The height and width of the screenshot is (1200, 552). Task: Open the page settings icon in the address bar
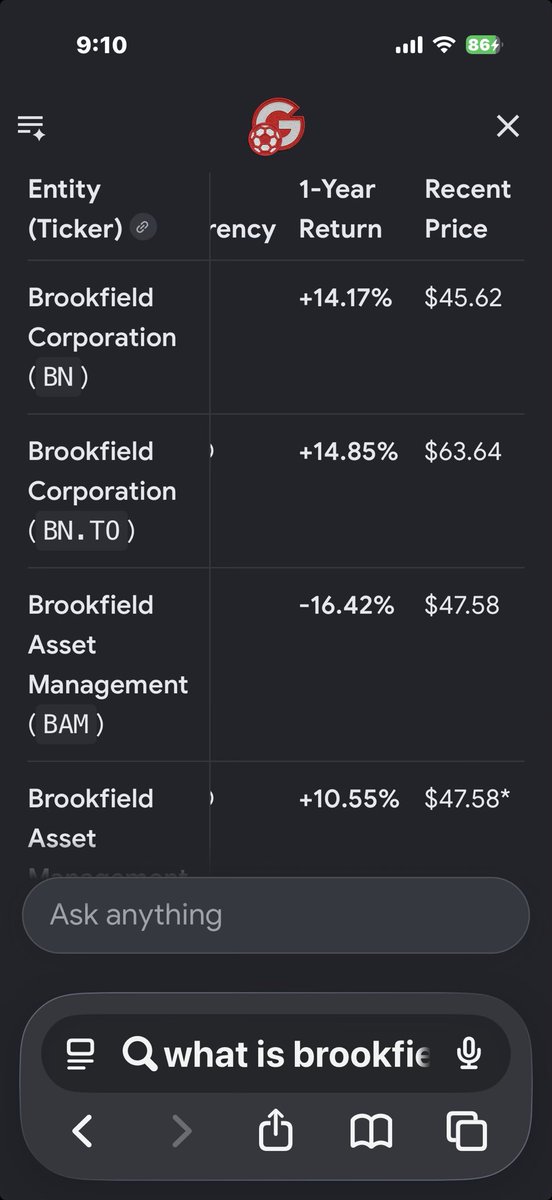pyautogui.click(x=80, y=1053)
